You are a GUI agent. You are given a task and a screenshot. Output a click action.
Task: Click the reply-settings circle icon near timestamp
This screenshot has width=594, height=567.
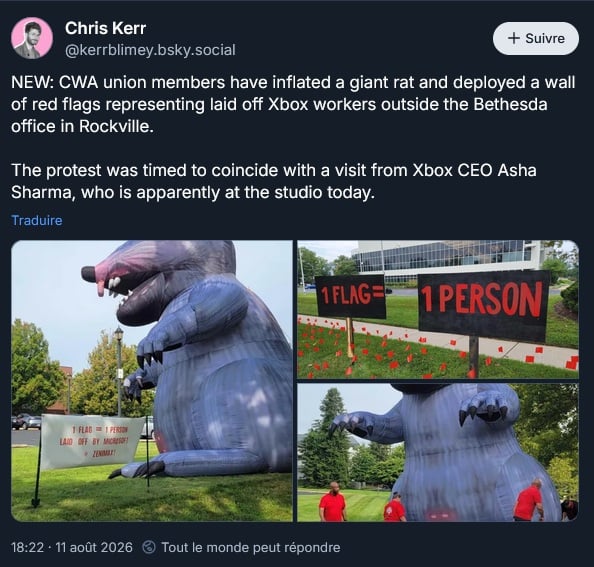pos(149,547)
